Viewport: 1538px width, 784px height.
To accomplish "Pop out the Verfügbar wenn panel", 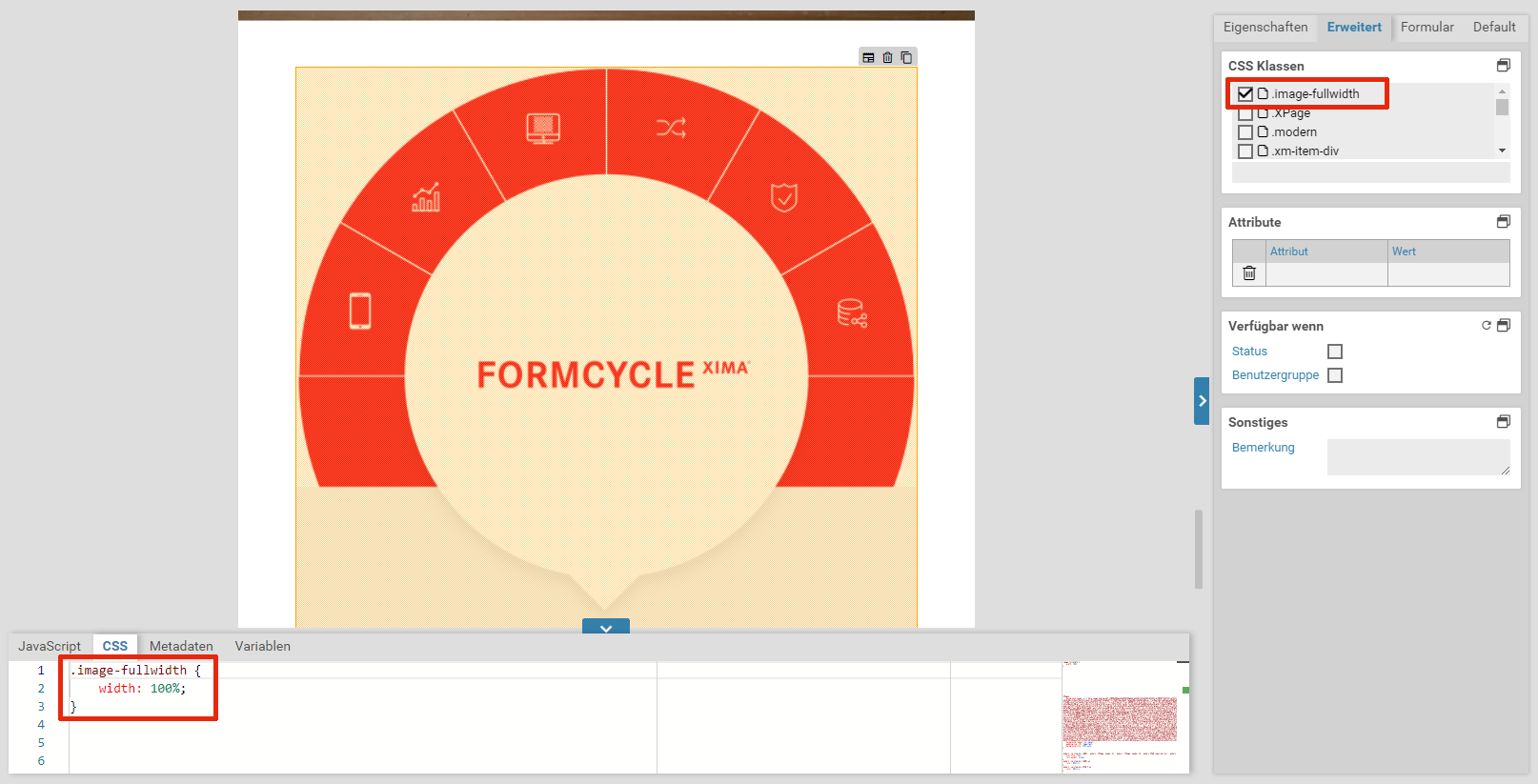I will coord(1503,326).
